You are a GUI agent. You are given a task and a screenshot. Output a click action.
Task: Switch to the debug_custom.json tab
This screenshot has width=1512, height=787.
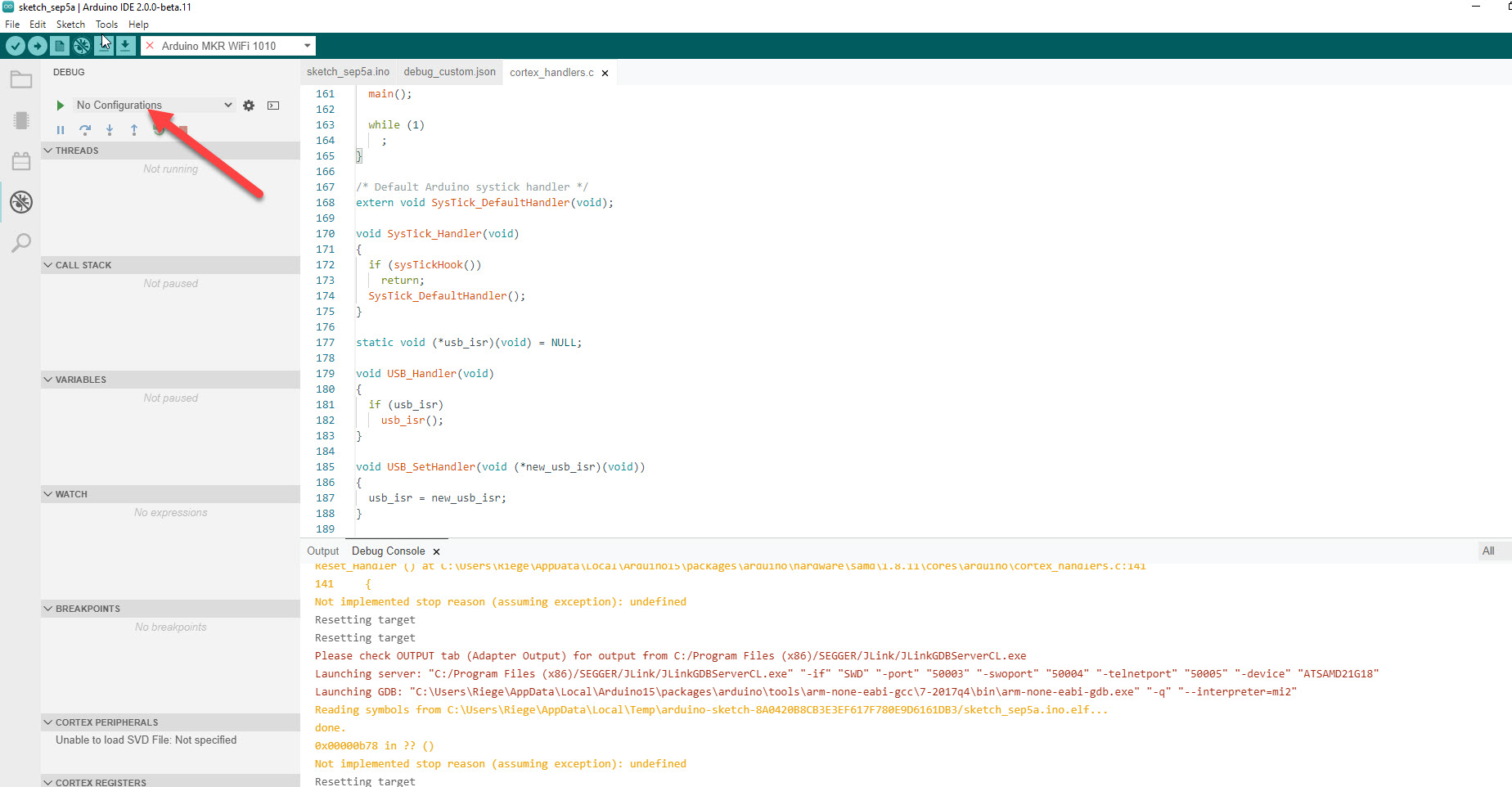pyautogui.click(x=449, y=72)
